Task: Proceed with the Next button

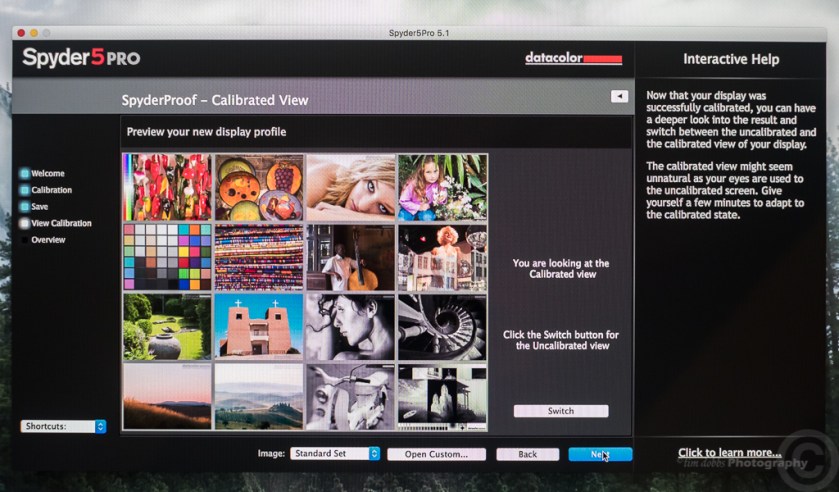Action: coord(600,454)
